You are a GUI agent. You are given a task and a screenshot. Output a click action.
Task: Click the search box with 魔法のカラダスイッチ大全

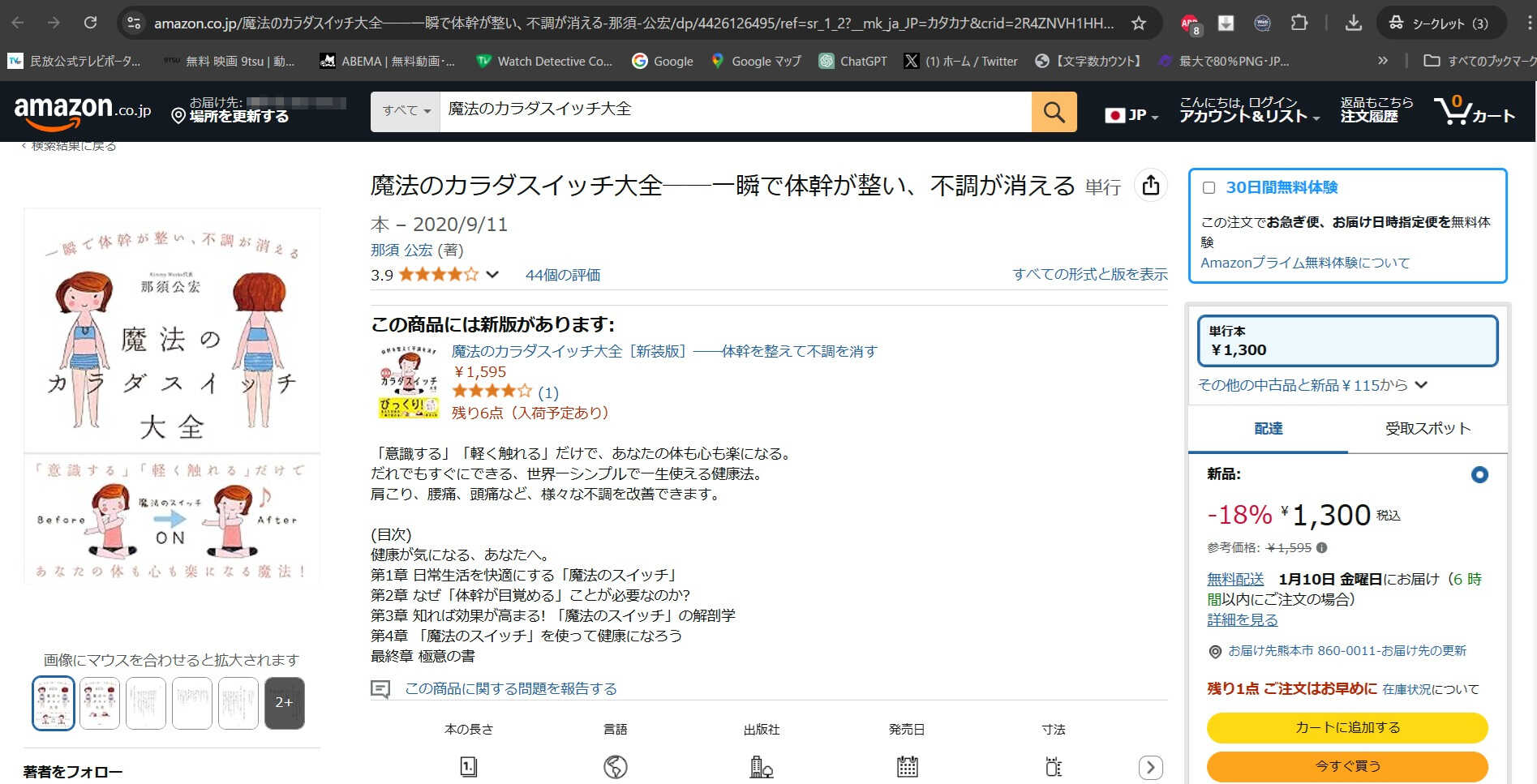(735, 111)
